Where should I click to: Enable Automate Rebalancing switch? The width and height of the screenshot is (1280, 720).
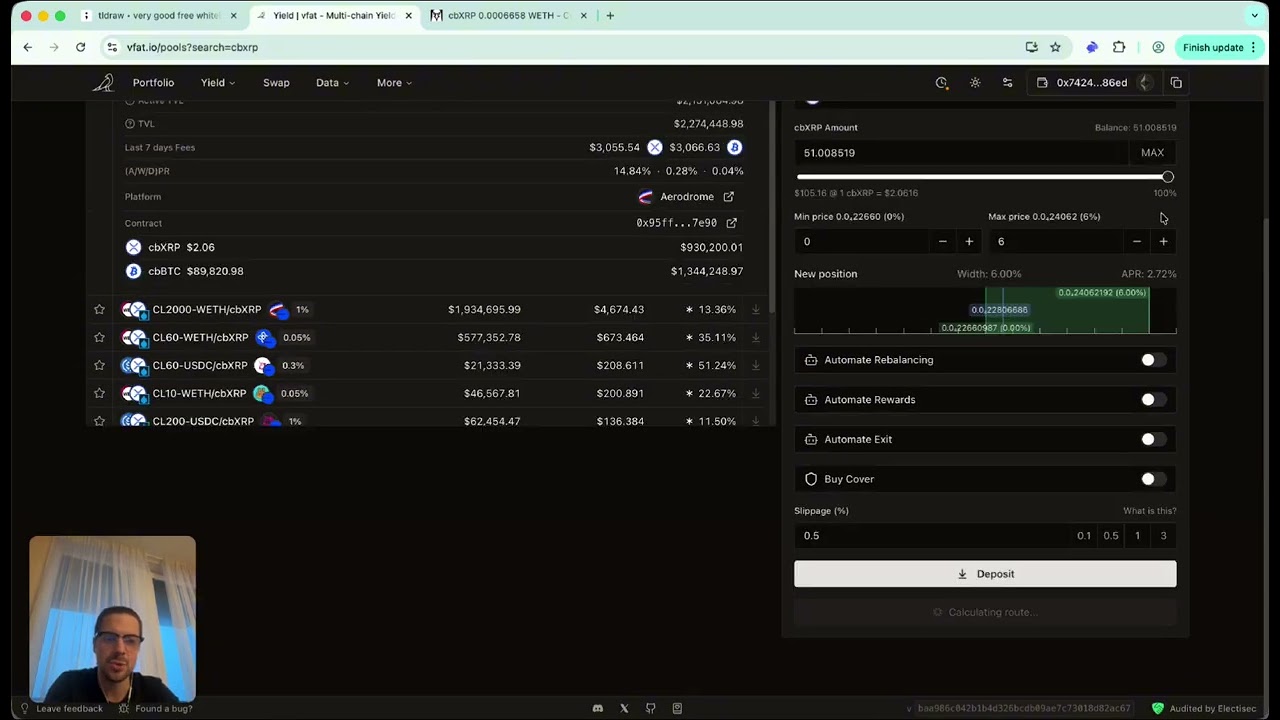click(x=1153, y=360)
